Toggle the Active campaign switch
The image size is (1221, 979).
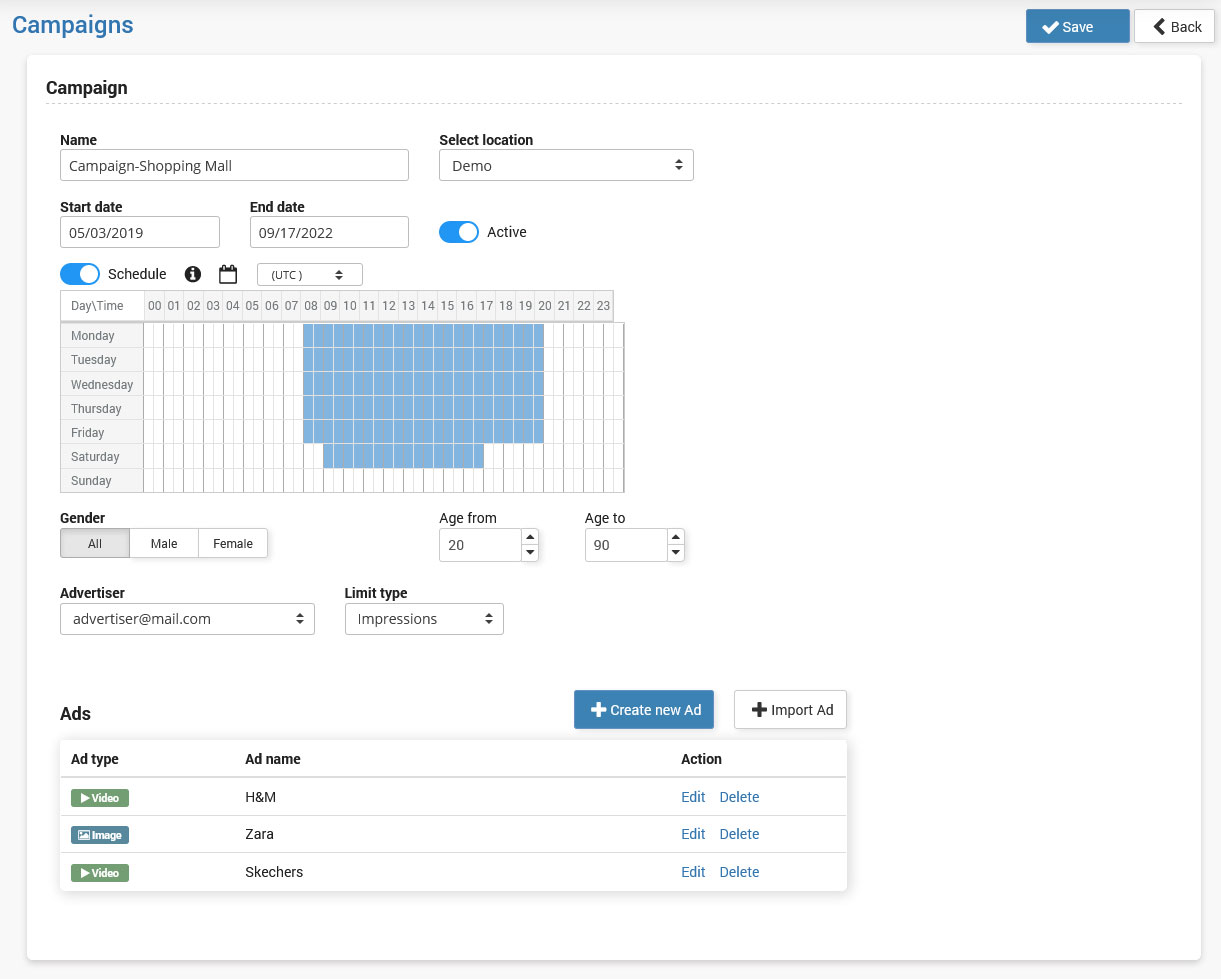click(459, 232)
